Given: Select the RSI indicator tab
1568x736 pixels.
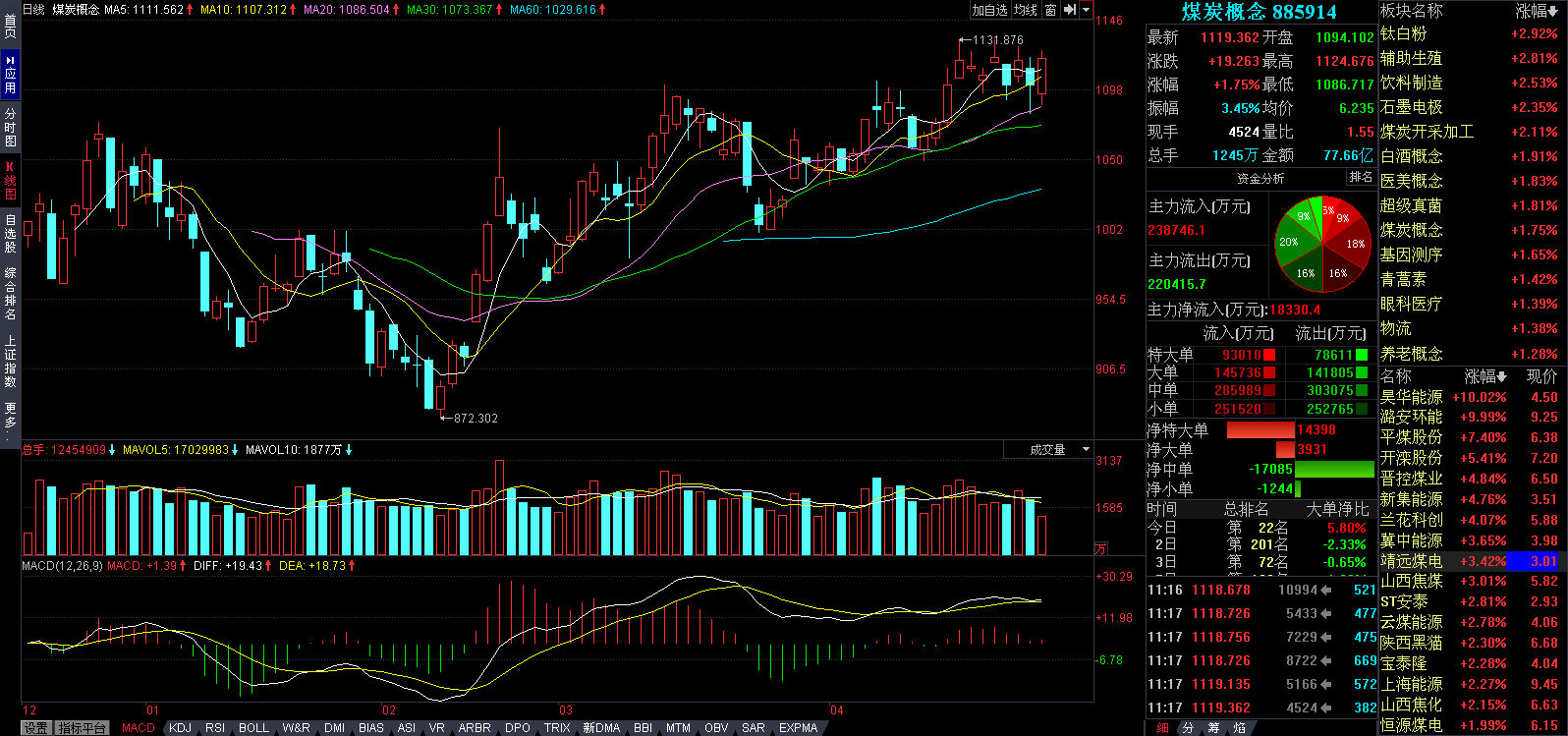Looking at the screenshot, I should 214,728.
